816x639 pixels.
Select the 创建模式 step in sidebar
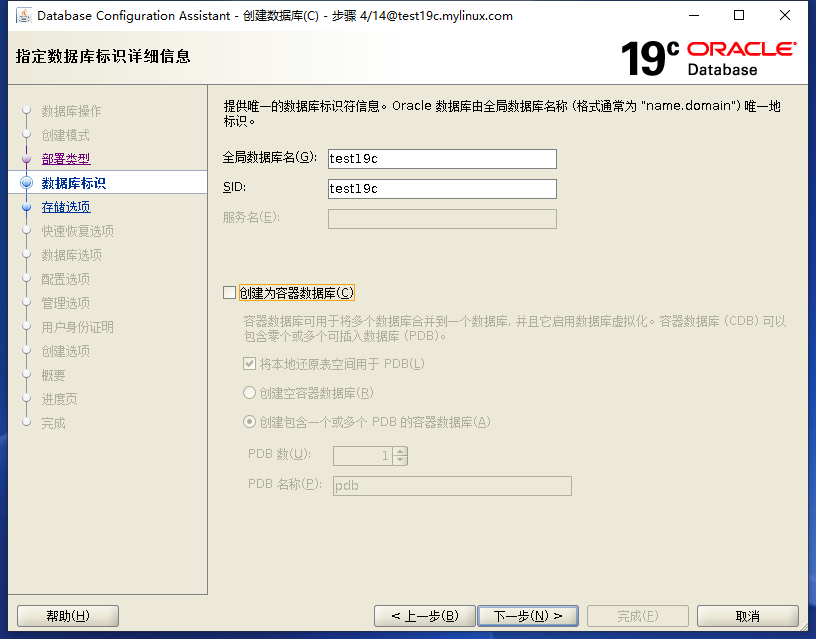click(x=66, y=135)
